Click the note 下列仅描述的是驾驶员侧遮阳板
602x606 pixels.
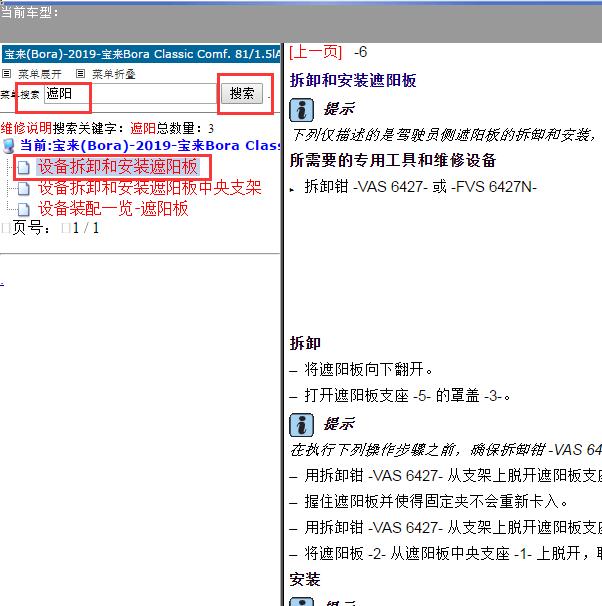[446, 135]
